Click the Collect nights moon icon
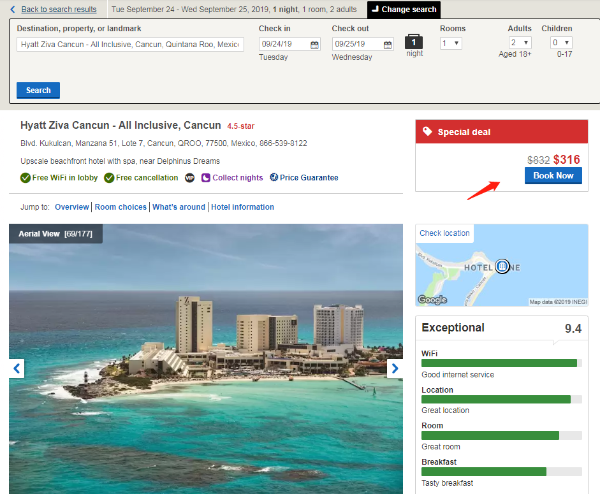Viewport: 600px width, 494px height. (x=206, y=178)
